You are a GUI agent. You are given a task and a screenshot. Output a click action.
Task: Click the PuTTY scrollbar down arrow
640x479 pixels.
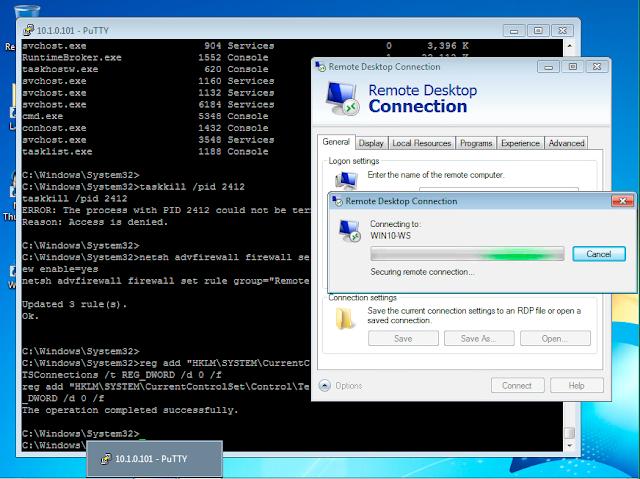pyautogui.click(x=569, y=446)
